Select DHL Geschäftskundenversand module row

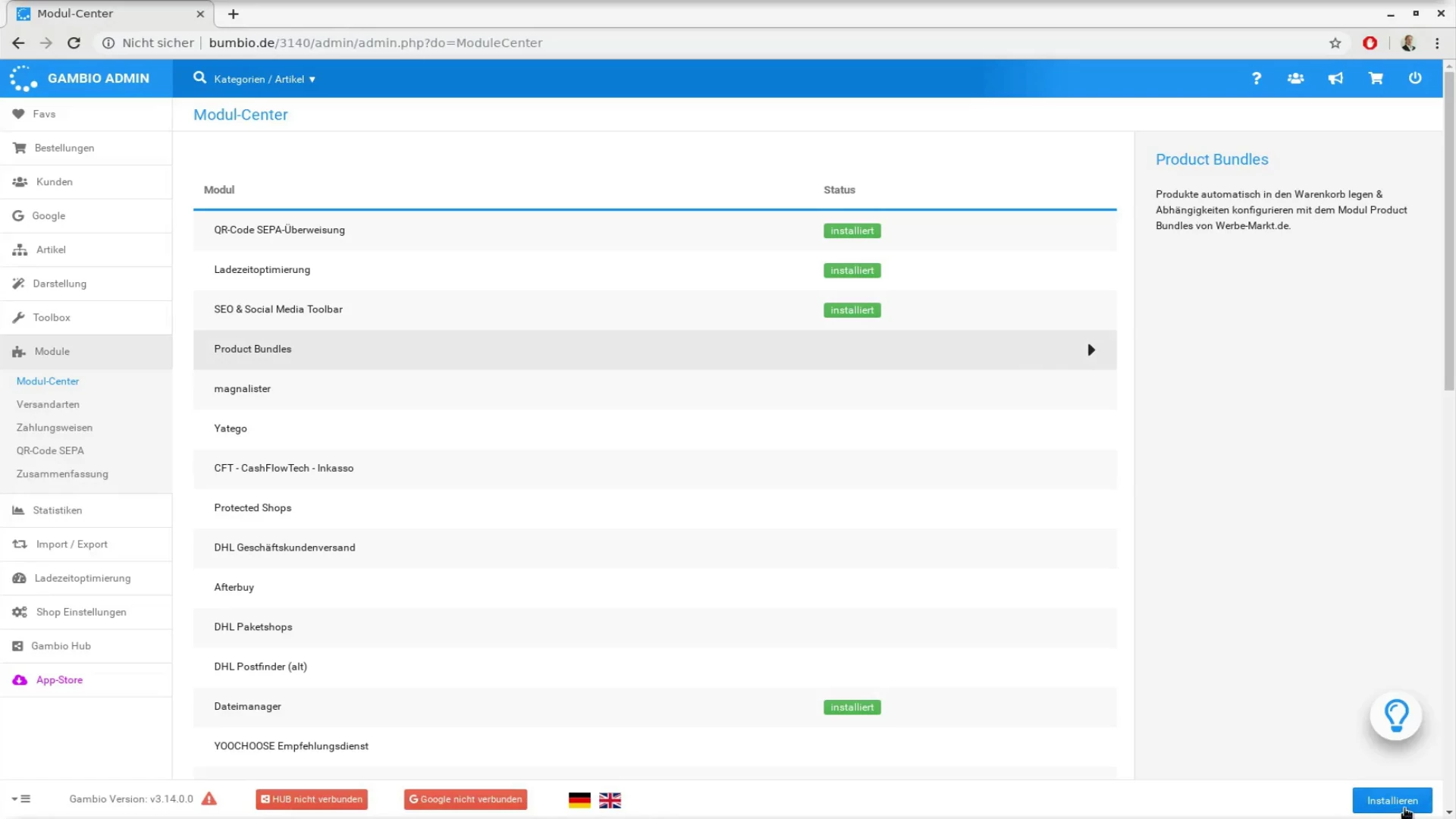(x=655, y=548)
